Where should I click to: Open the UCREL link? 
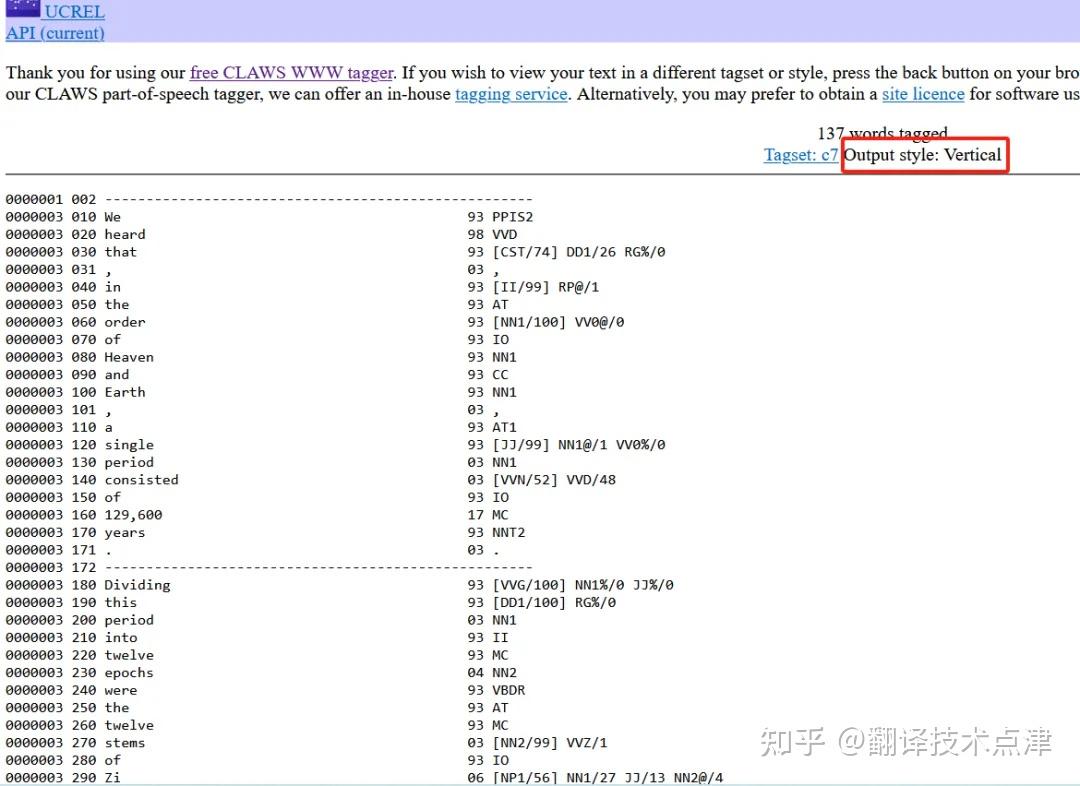pos(74,11)
